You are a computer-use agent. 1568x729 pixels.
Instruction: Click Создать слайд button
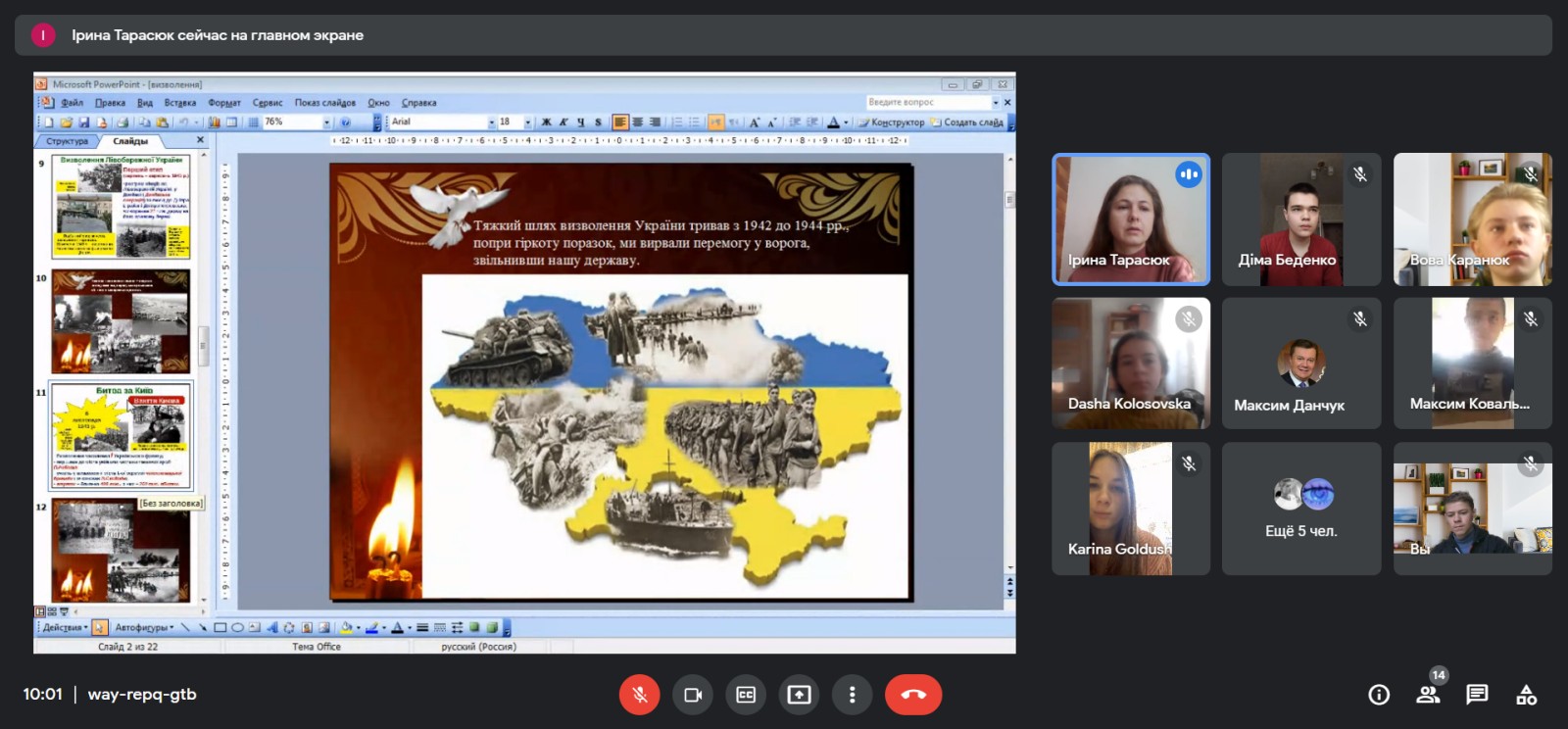point(972,122)
